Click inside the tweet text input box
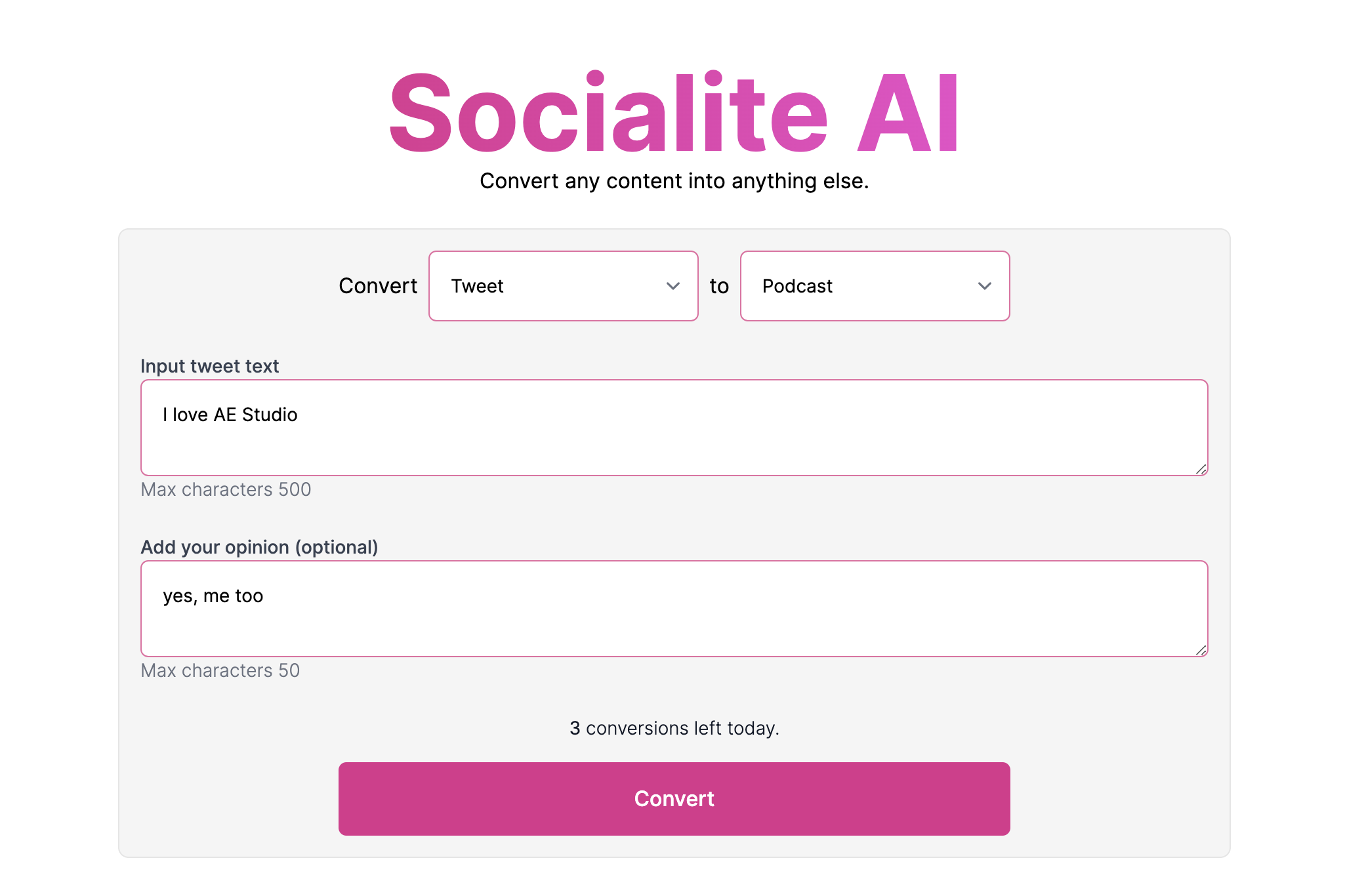 (672, 428)
